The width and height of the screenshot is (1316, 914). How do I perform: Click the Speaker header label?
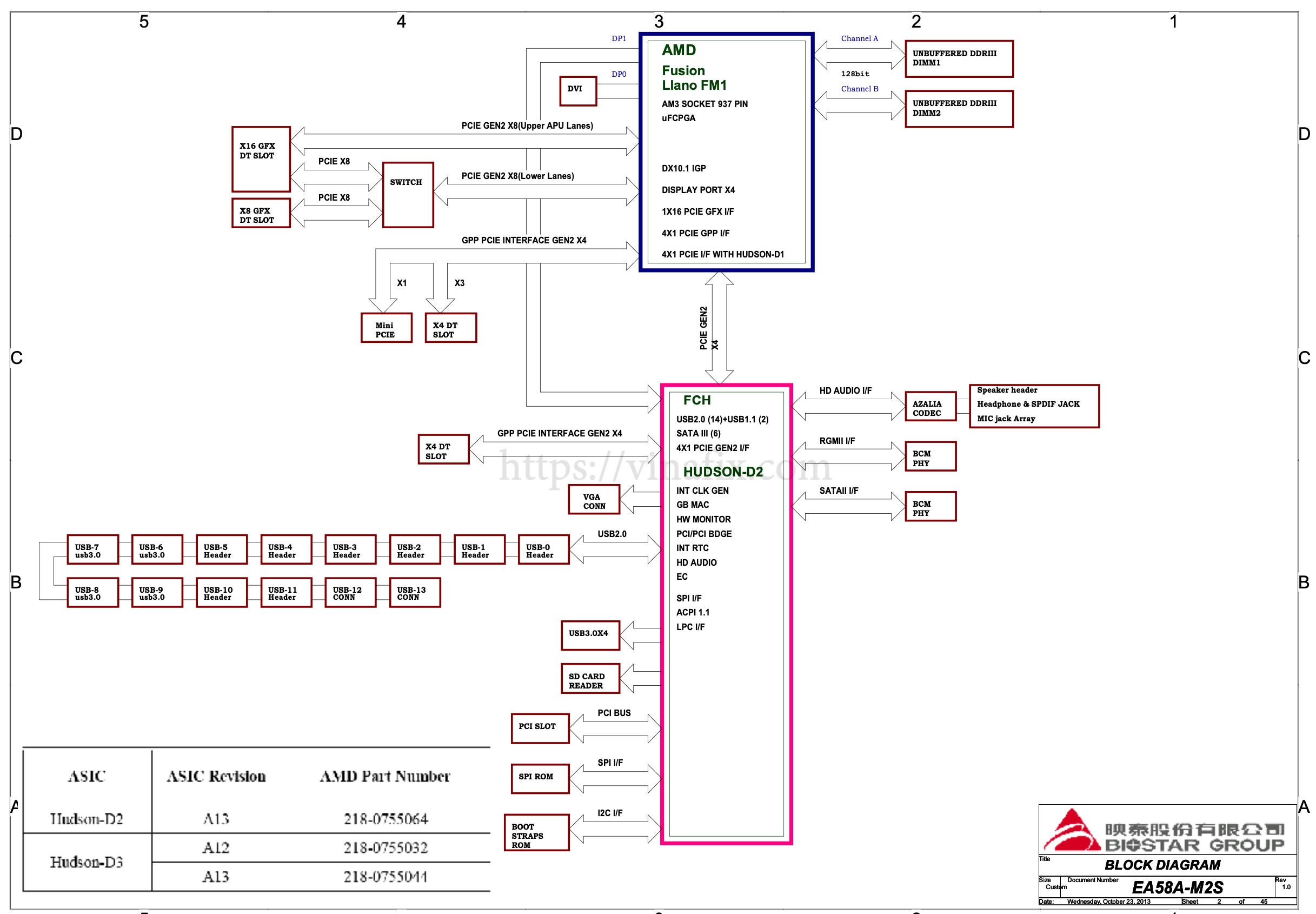tap(1006, 390)
